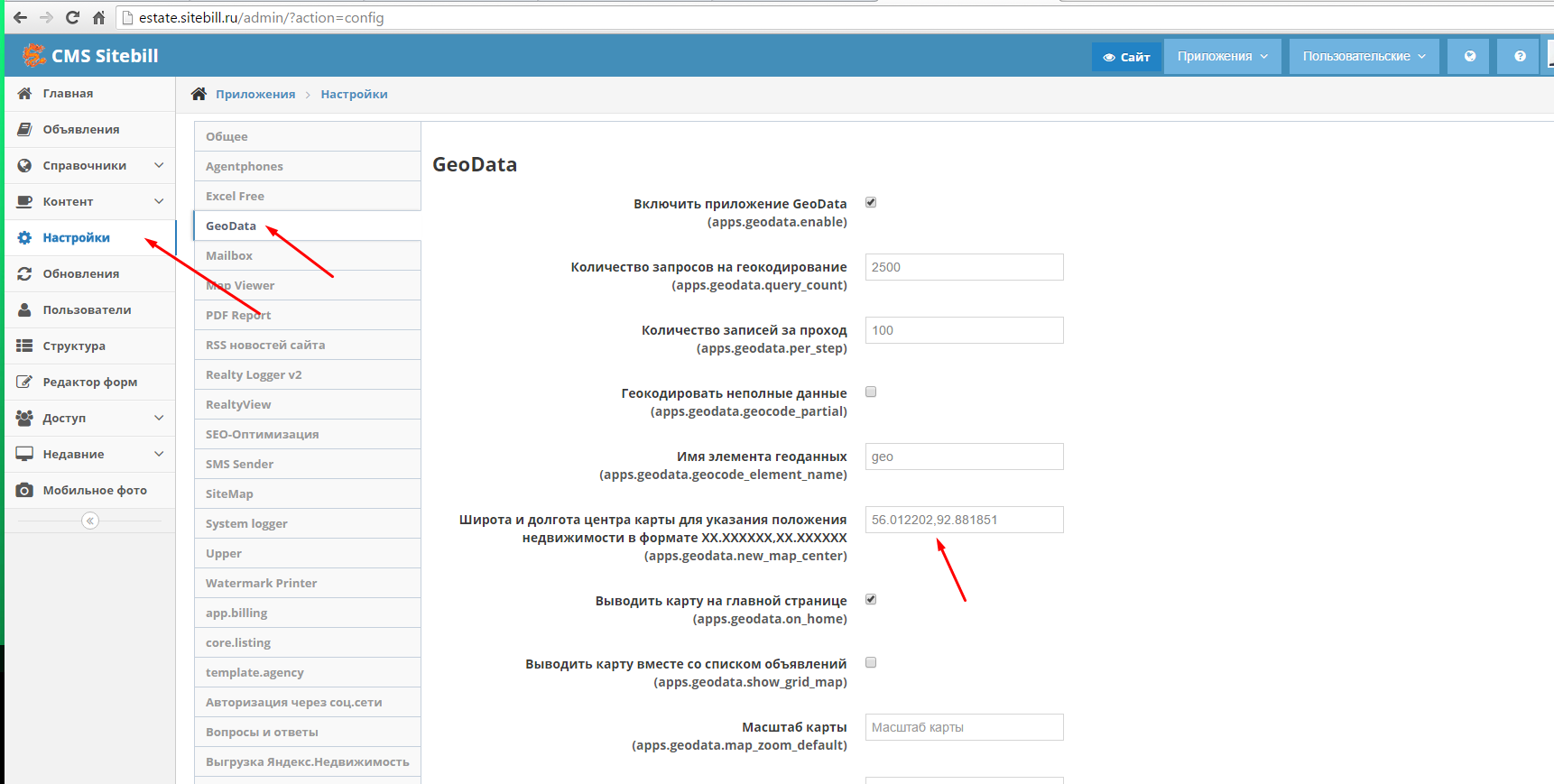Click the geodata element name field geo

964,457
